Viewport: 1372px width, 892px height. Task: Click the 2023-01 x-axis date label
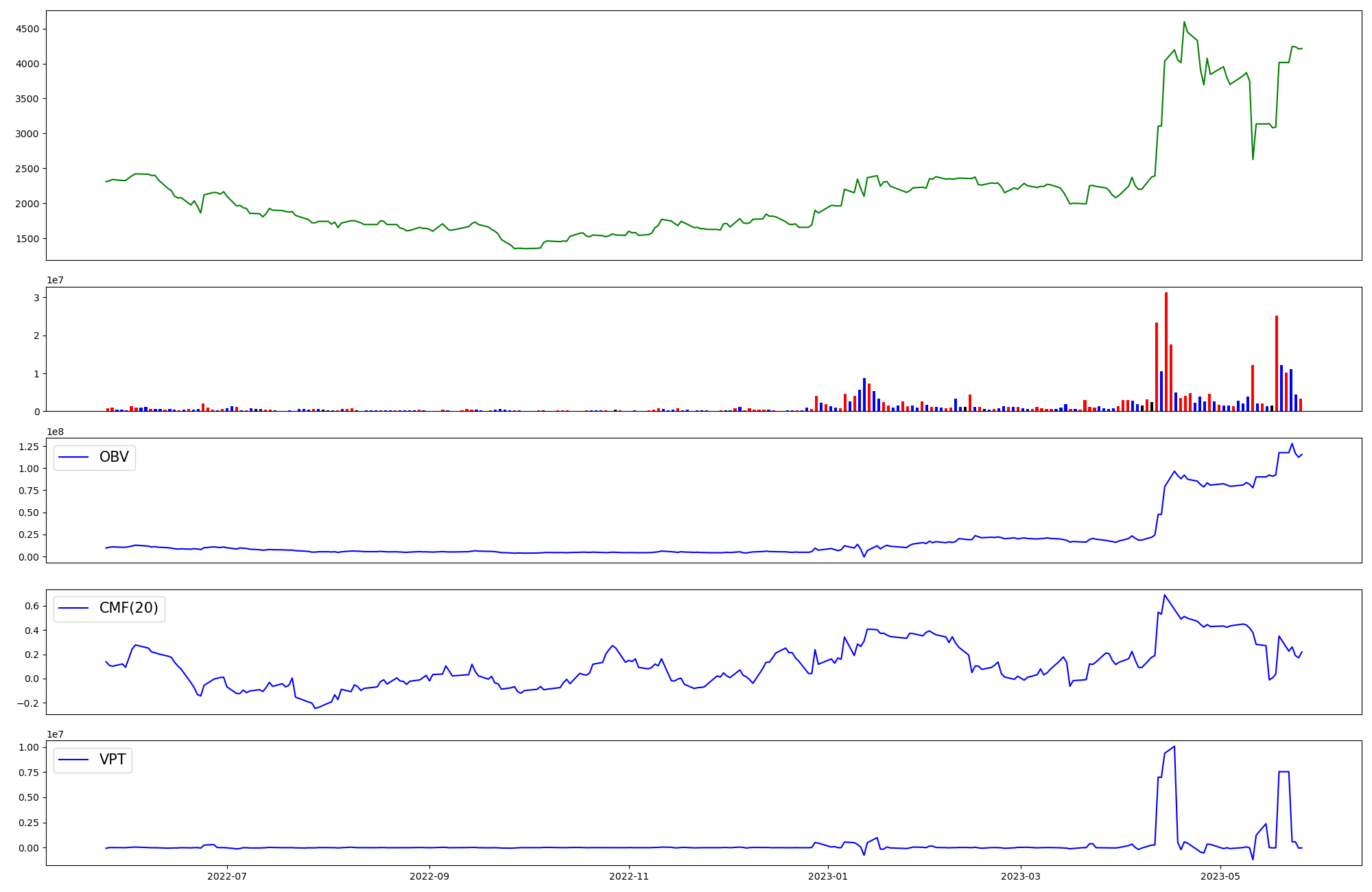pyautogui.click(x=829, y=876)
